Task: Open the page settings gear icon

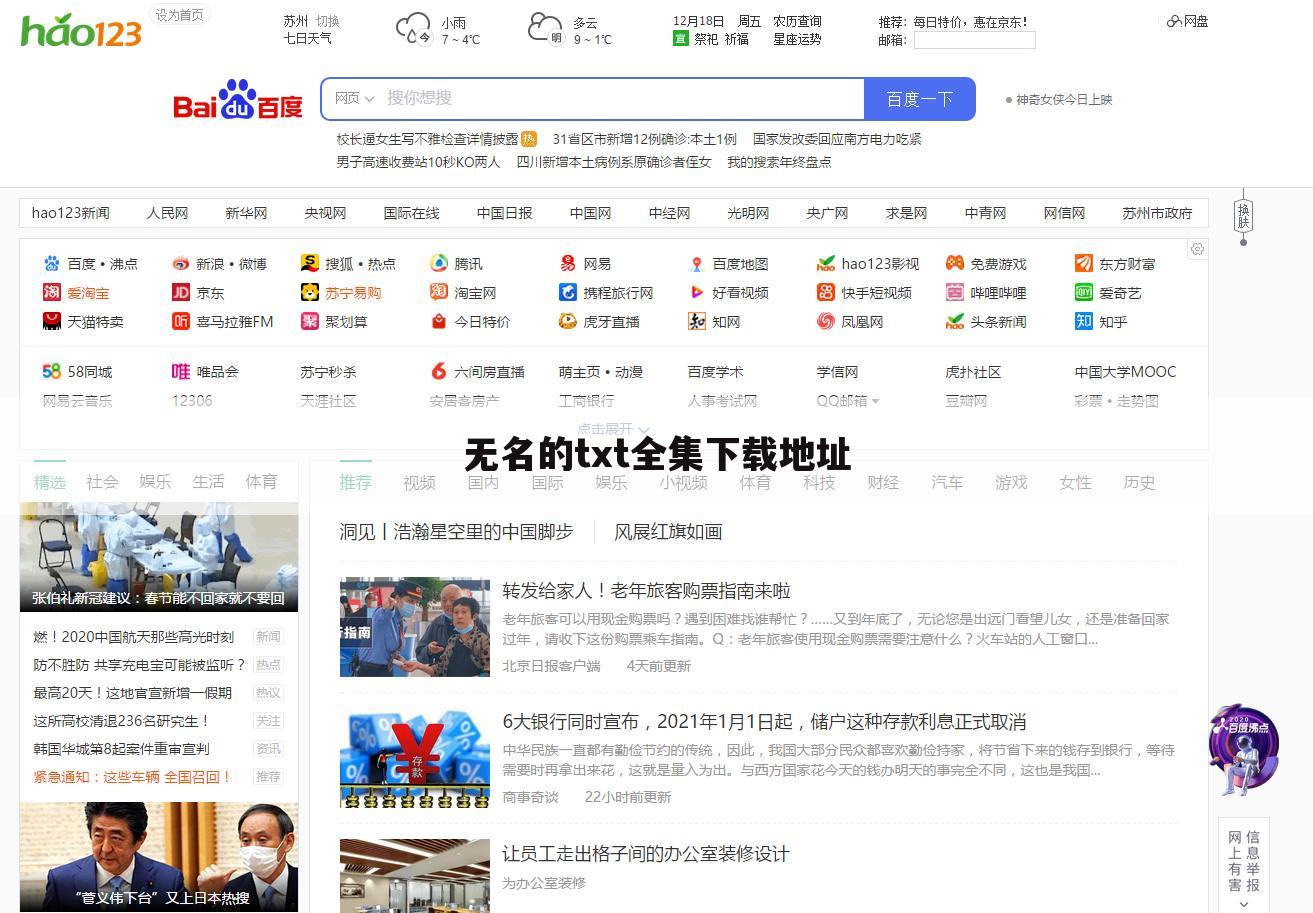Action: tap(1197, 249)
